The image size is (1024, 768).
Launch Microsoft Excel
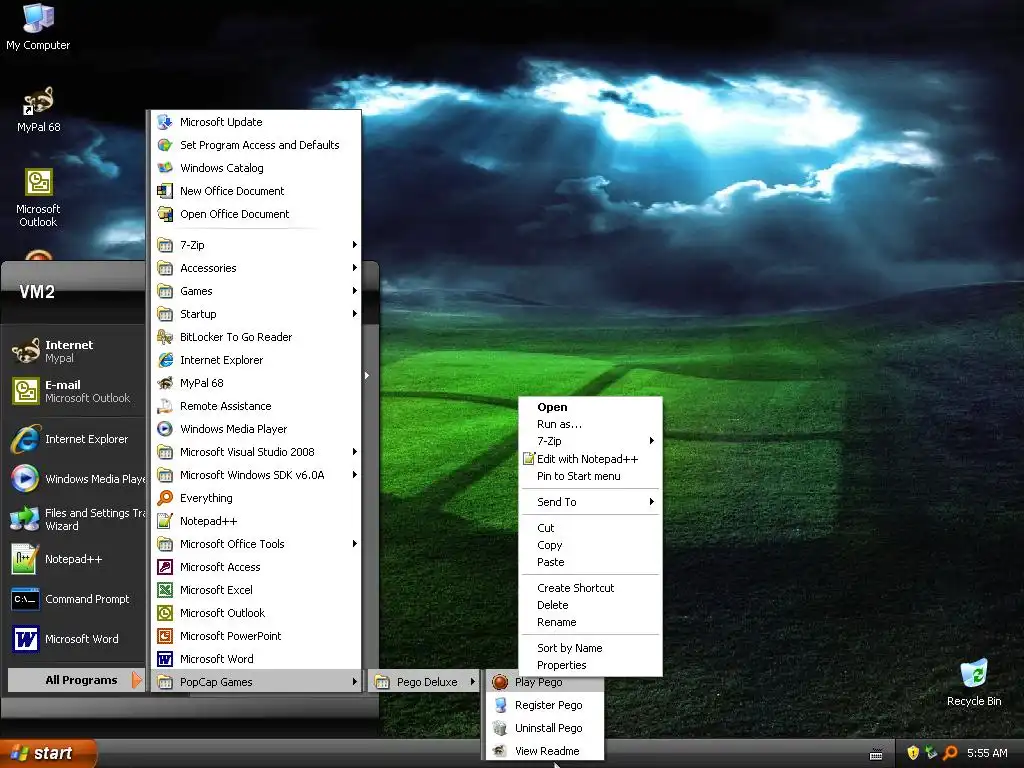256,590
